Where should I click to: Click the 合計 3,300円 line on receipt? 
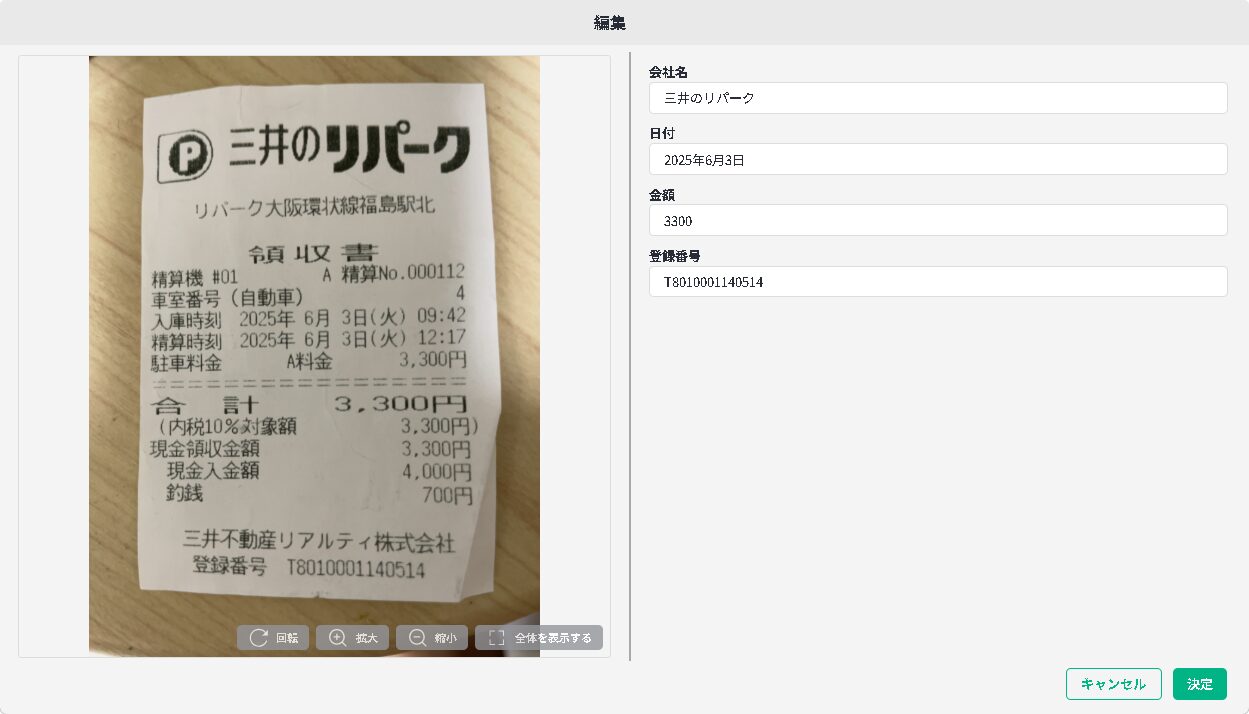coord(310,405)
